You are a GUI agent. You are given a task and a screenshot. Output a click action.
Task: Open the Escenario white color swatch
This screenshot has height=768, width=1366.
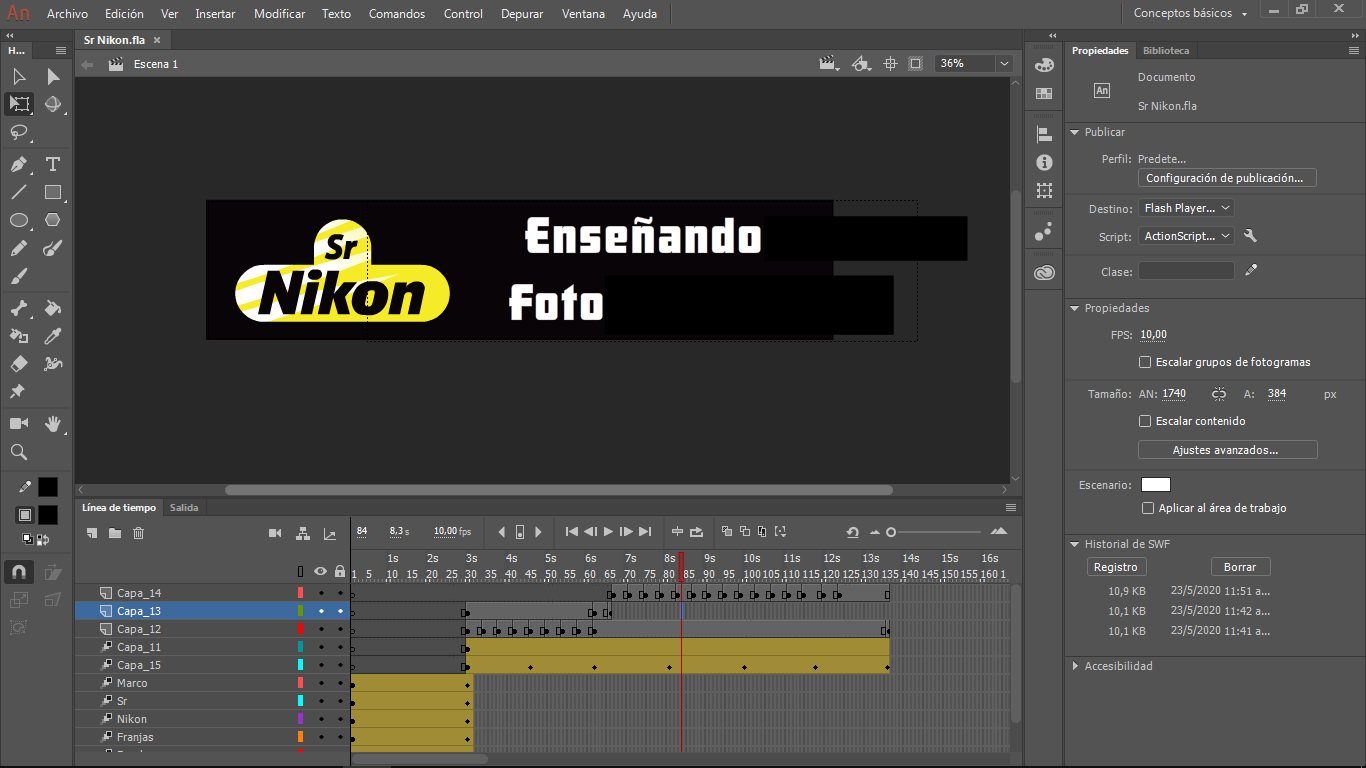1156,485
